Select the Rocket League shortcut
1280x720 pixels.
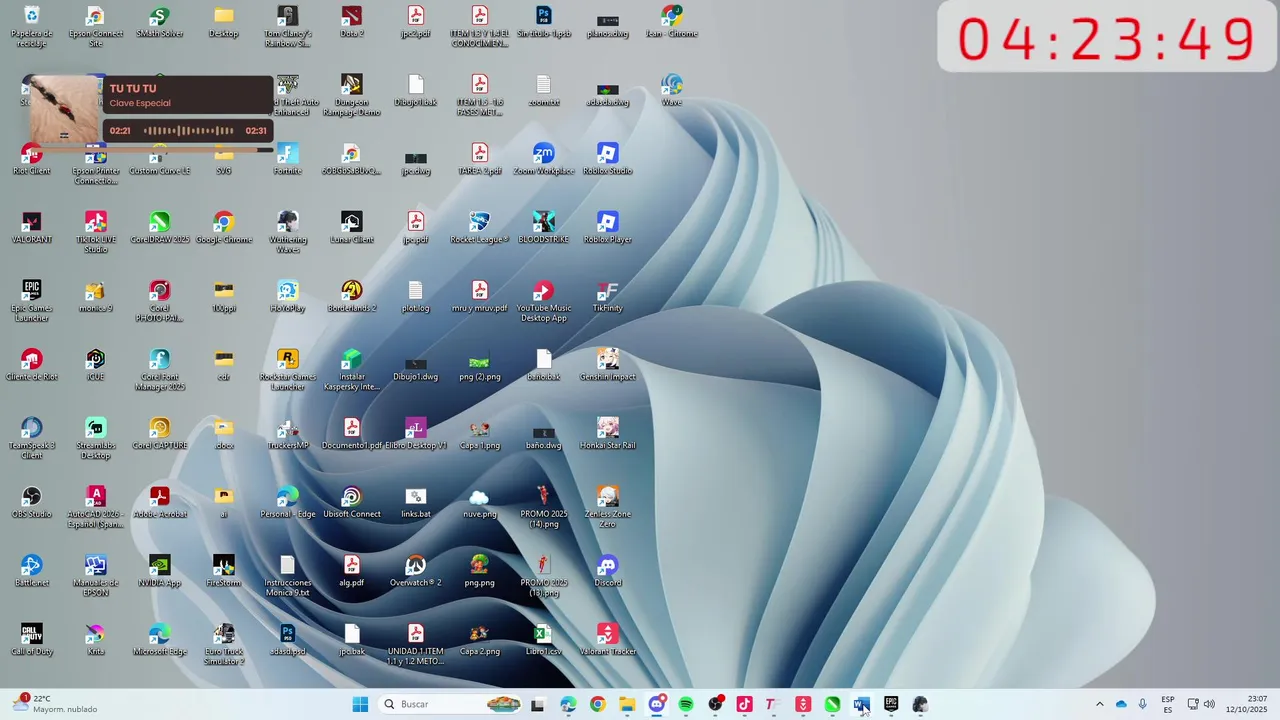coord(480,228)
